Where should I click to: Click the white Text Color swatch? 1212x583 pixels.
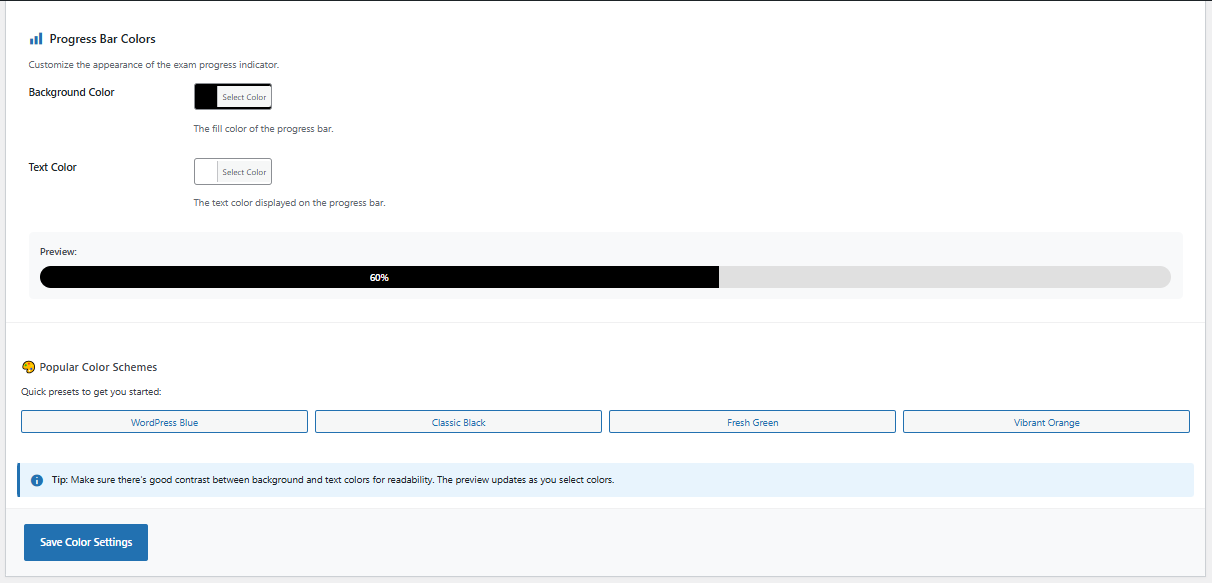(206, 172)
